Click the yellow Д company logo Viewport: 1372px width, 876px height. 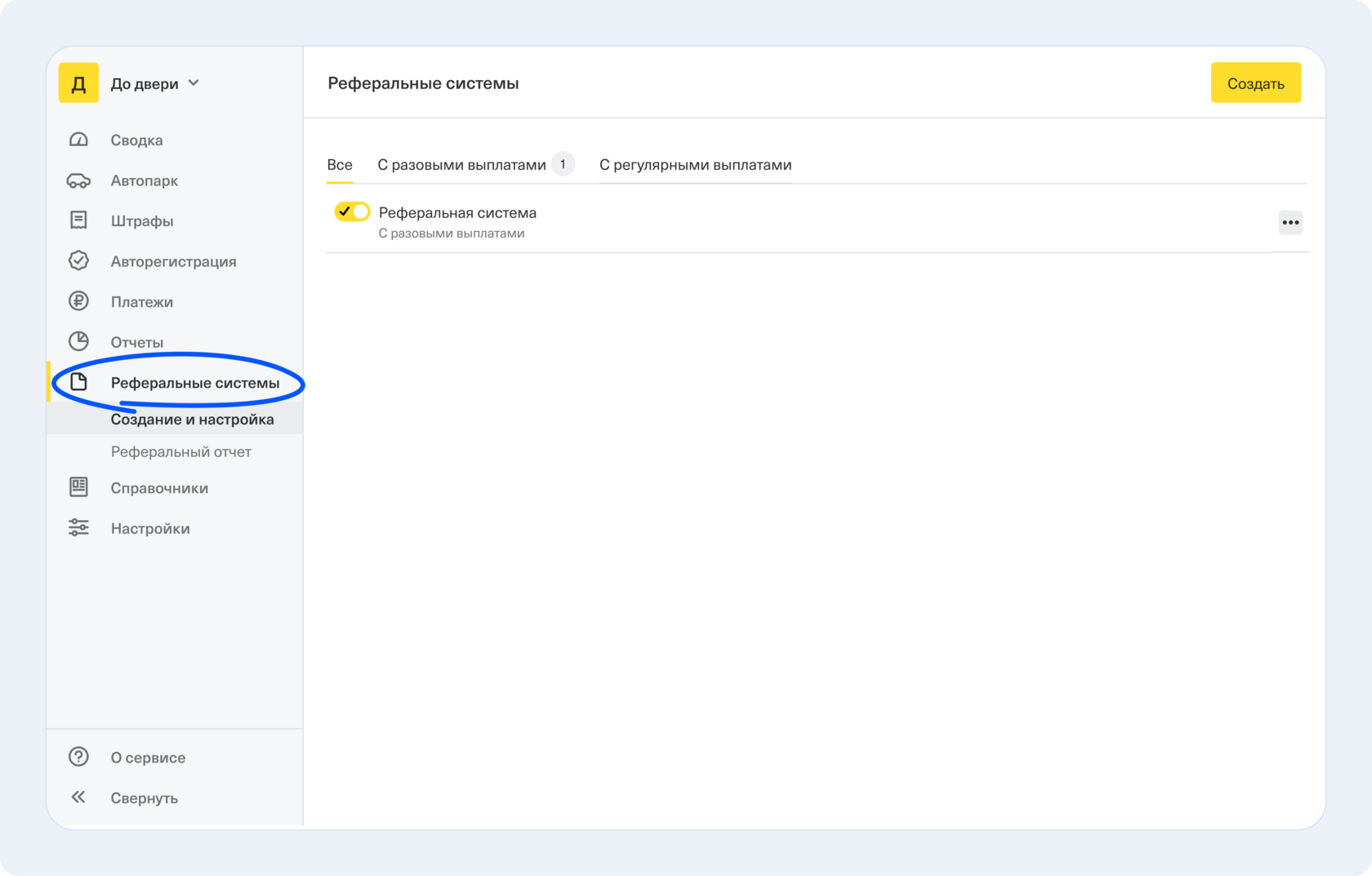[78, 83]
